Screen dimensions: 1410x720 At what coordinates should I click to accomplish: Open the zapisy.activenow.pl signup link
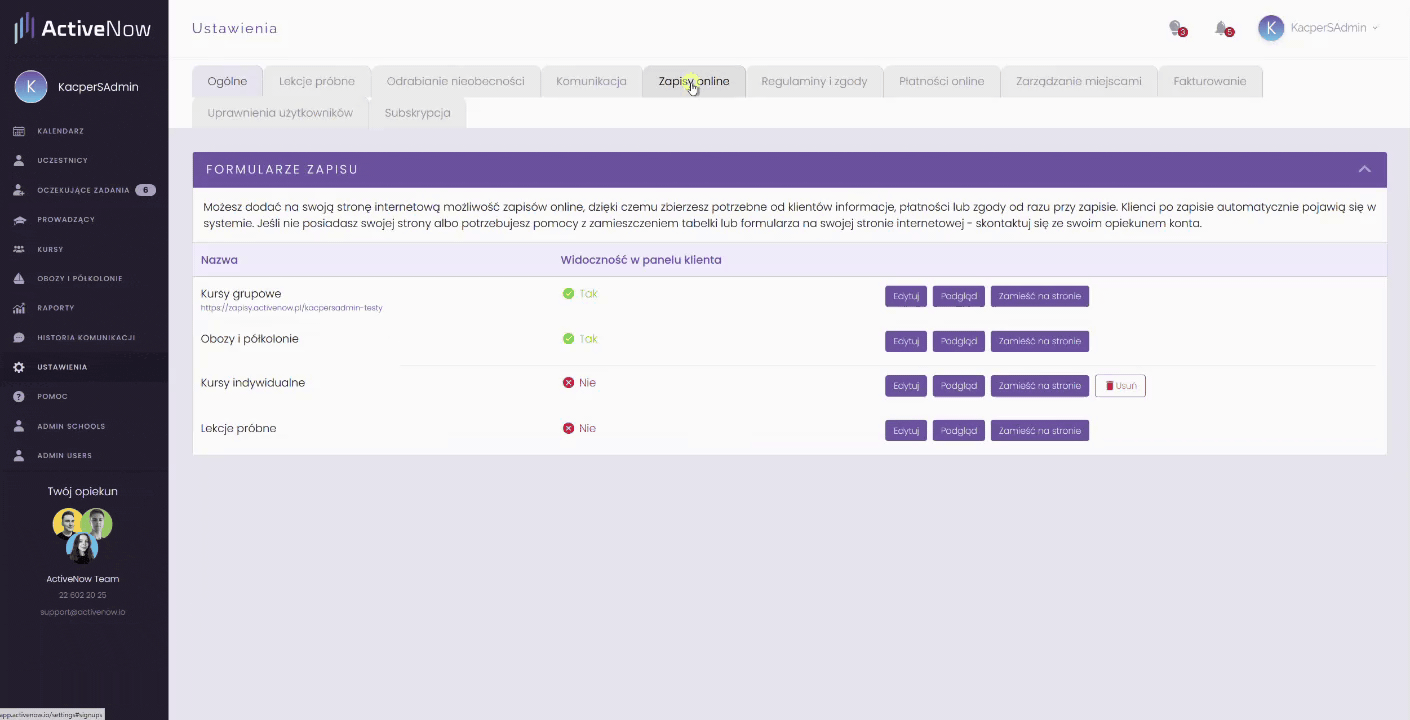291,308
